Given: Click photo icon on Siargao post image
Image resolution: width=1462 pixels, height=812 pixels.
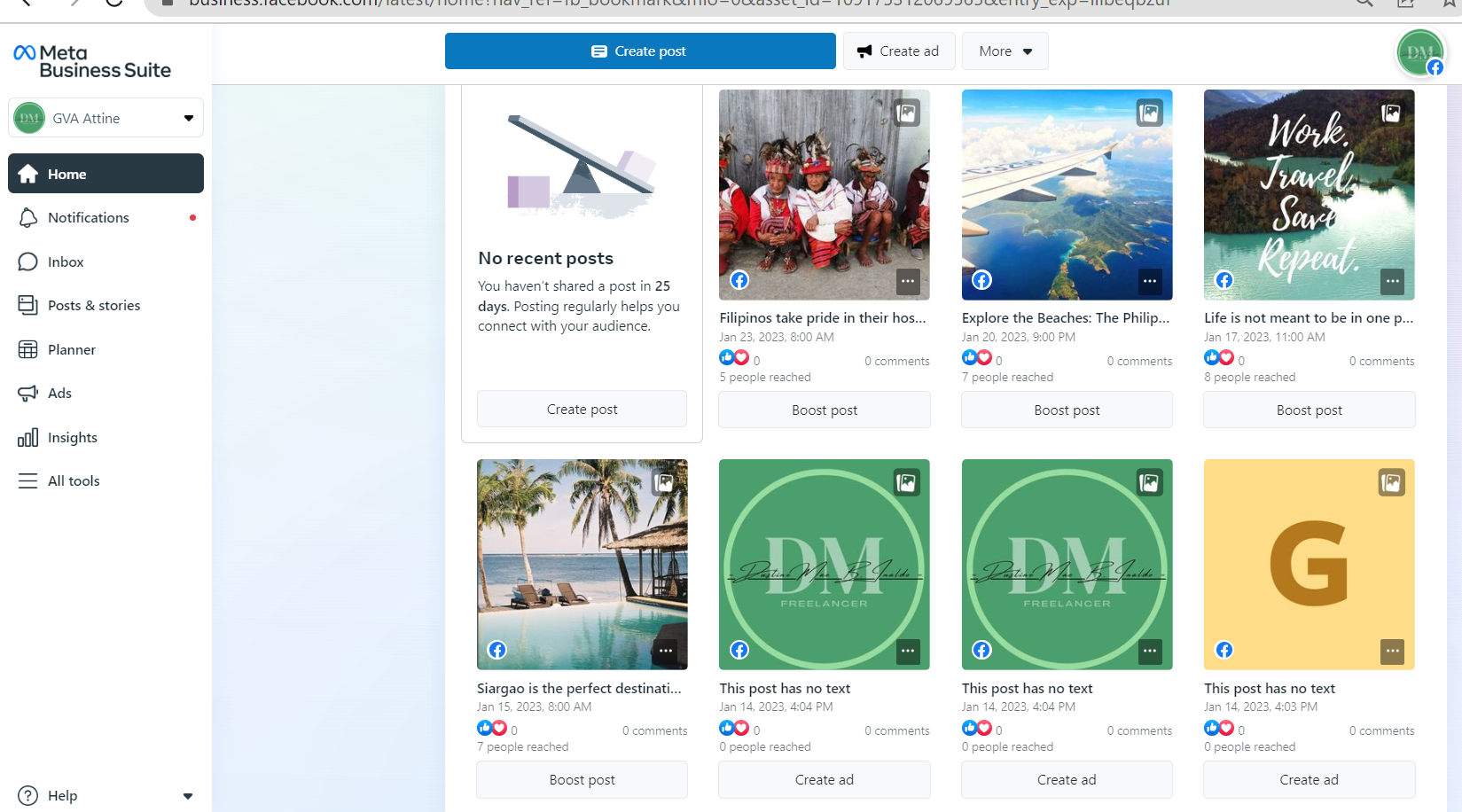Looking at the screenshot, I should [x=665, y=483].
